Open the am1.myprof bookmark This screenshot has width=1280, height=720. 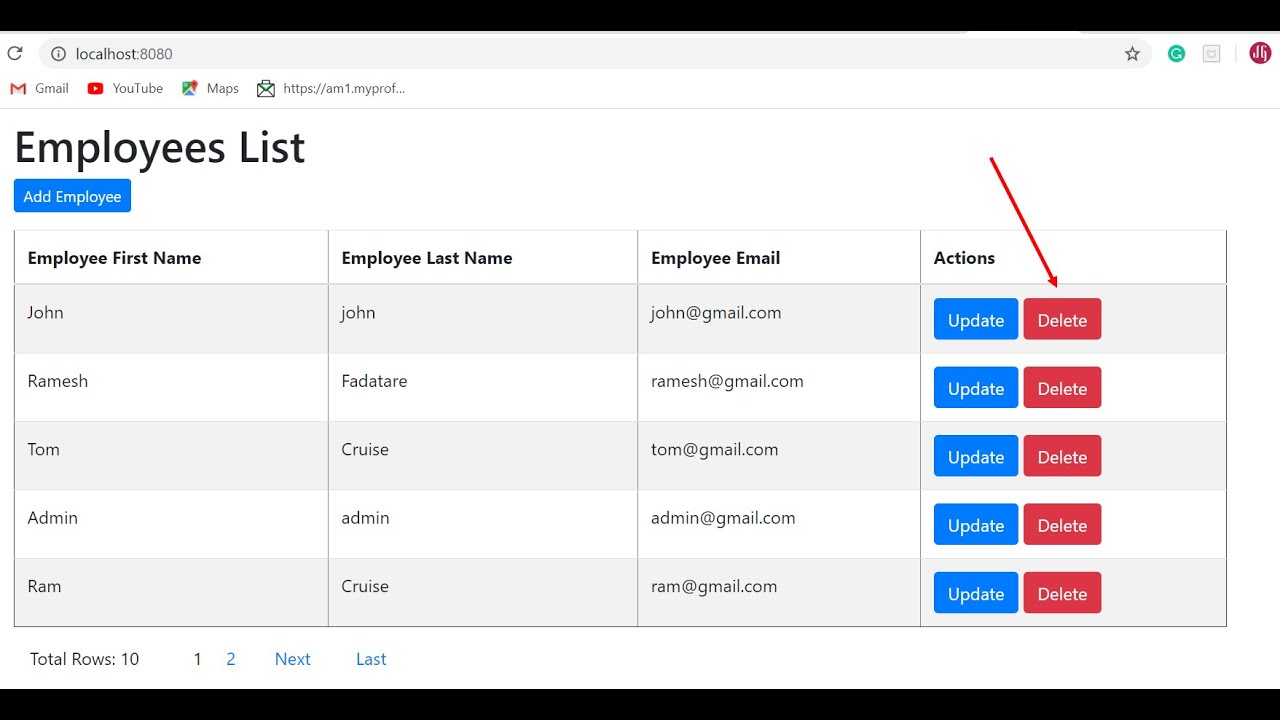point(331,88)
